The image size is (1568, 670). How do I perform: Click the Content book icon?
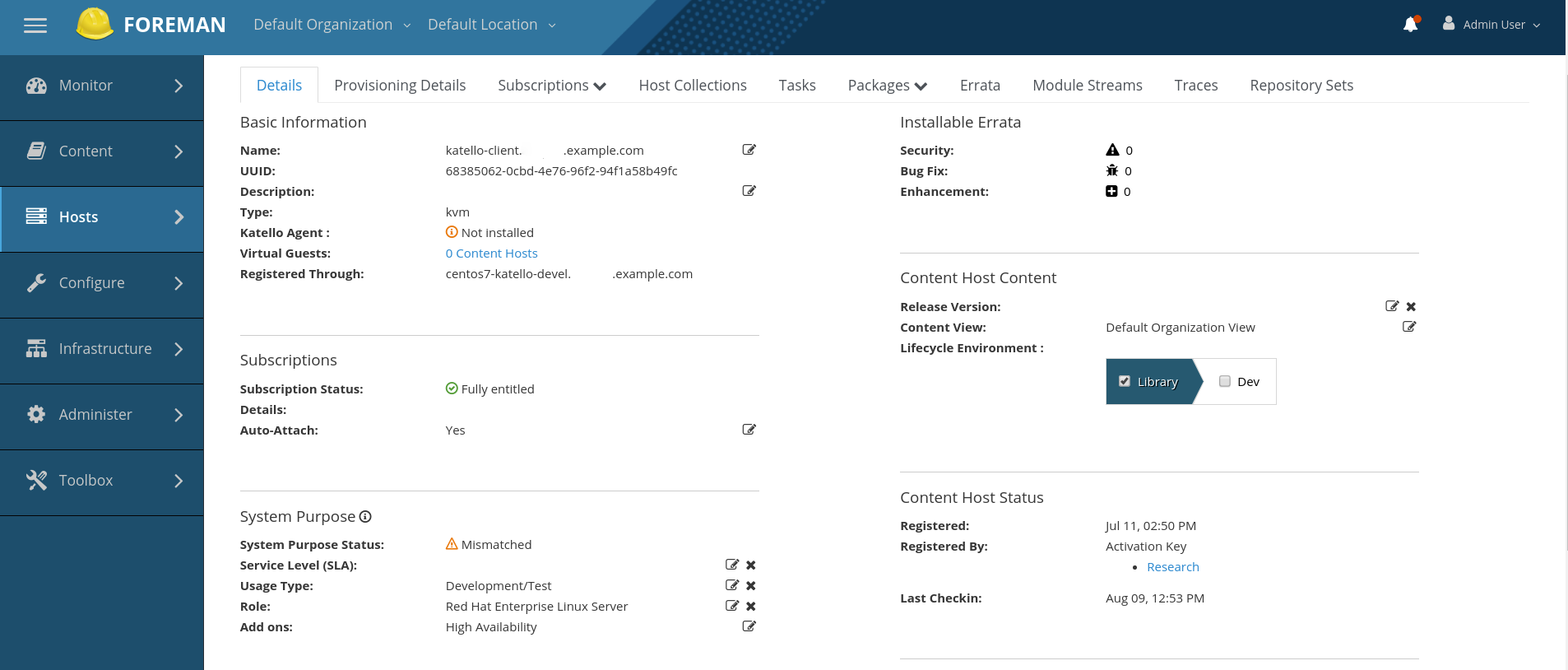point(36,151)
